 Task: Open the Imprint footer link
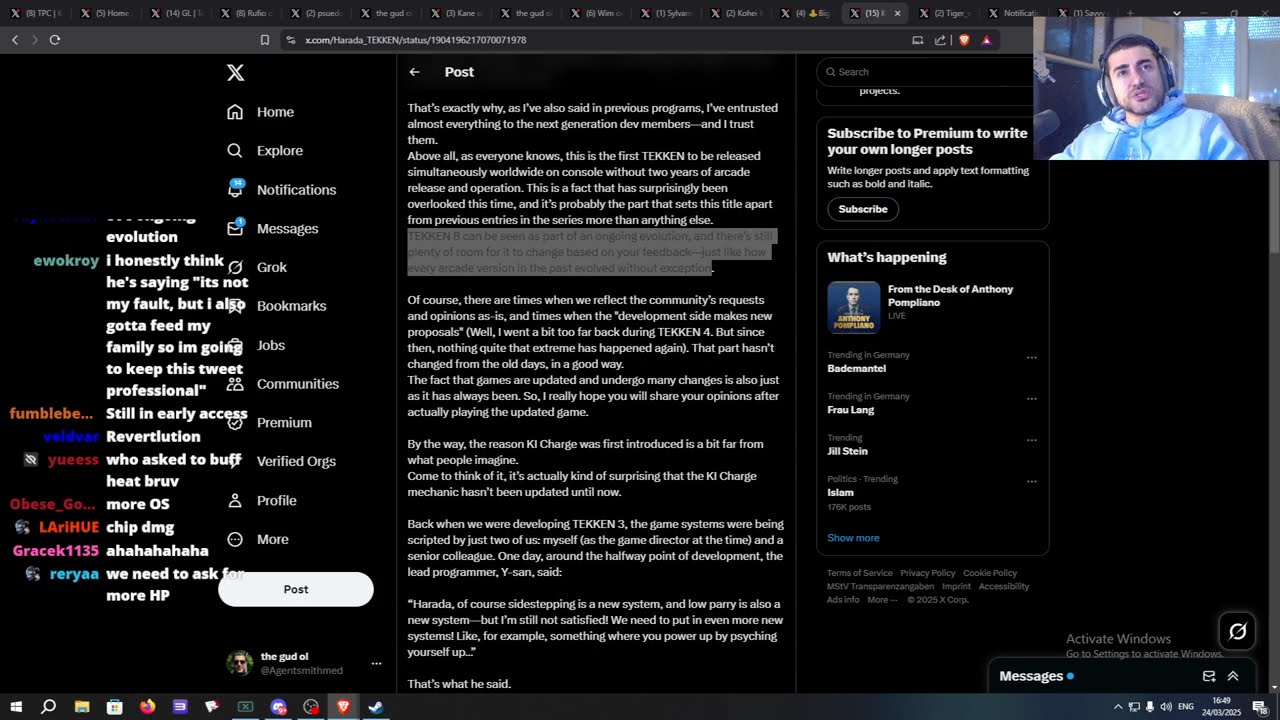click(956, 586)
